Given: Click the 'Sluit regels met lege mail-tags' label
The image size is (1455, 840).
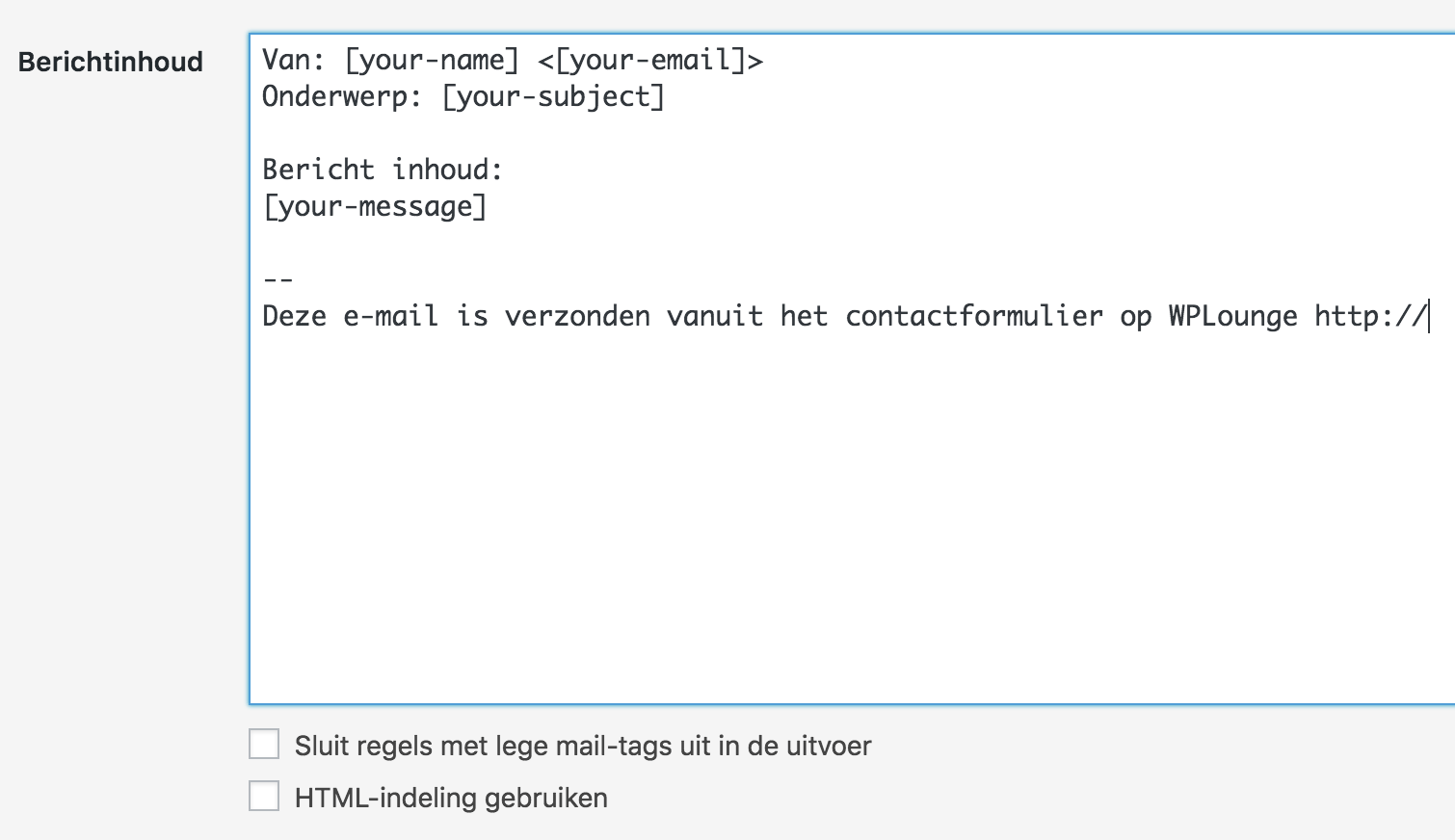Looking at the screenshot, I should point(582,746).
